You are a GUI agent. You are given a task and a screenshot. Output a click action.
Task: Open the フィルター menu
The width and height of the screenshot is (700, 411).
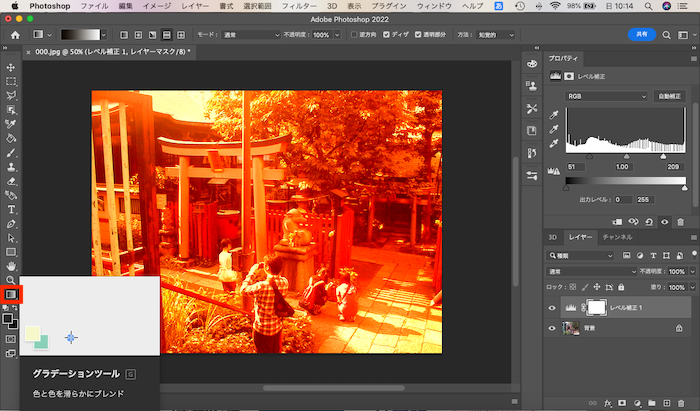point(299,6)
